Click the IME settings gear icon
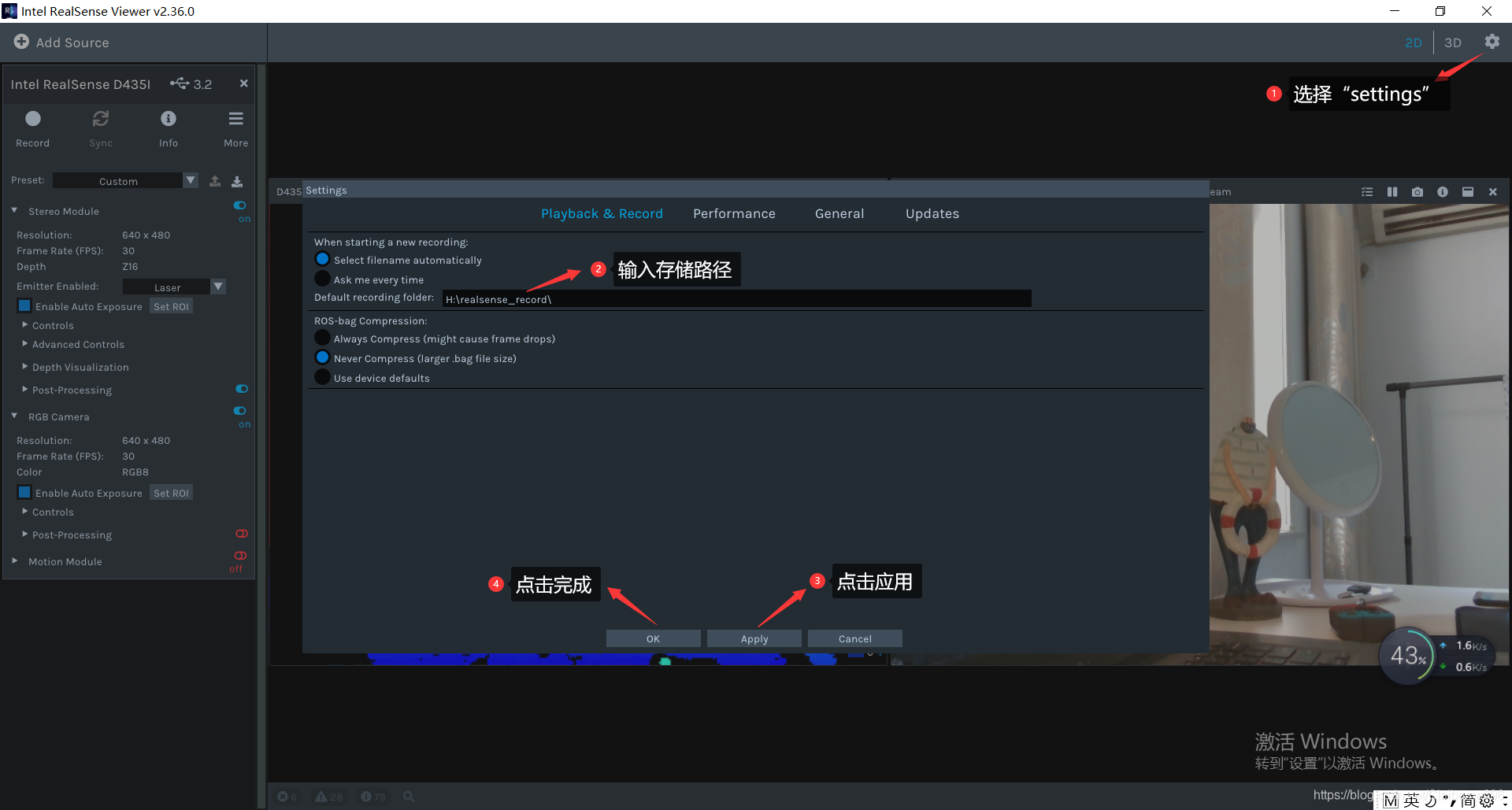The width and height of the screenshot is (1512, 810). (x=1487, y=801)
